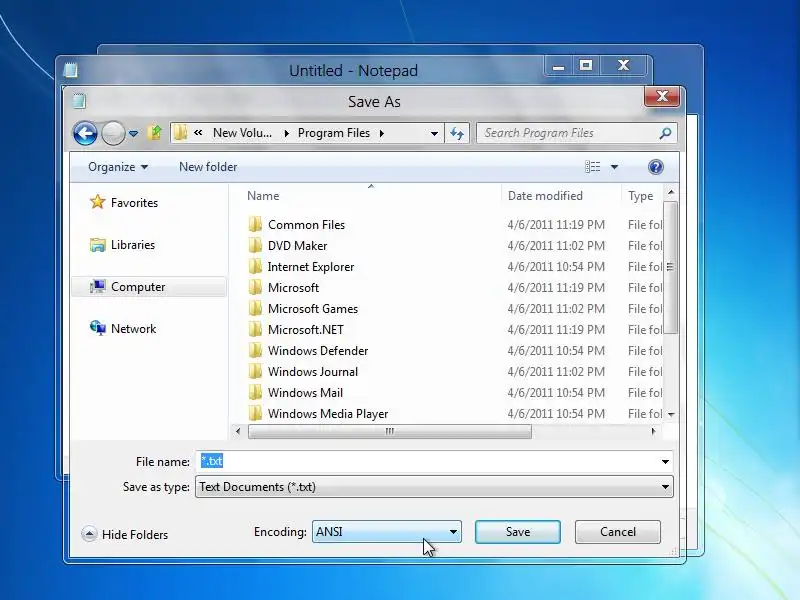Click the horizontal scroll left arrow

pyautogui.click(x=238, y=432)
